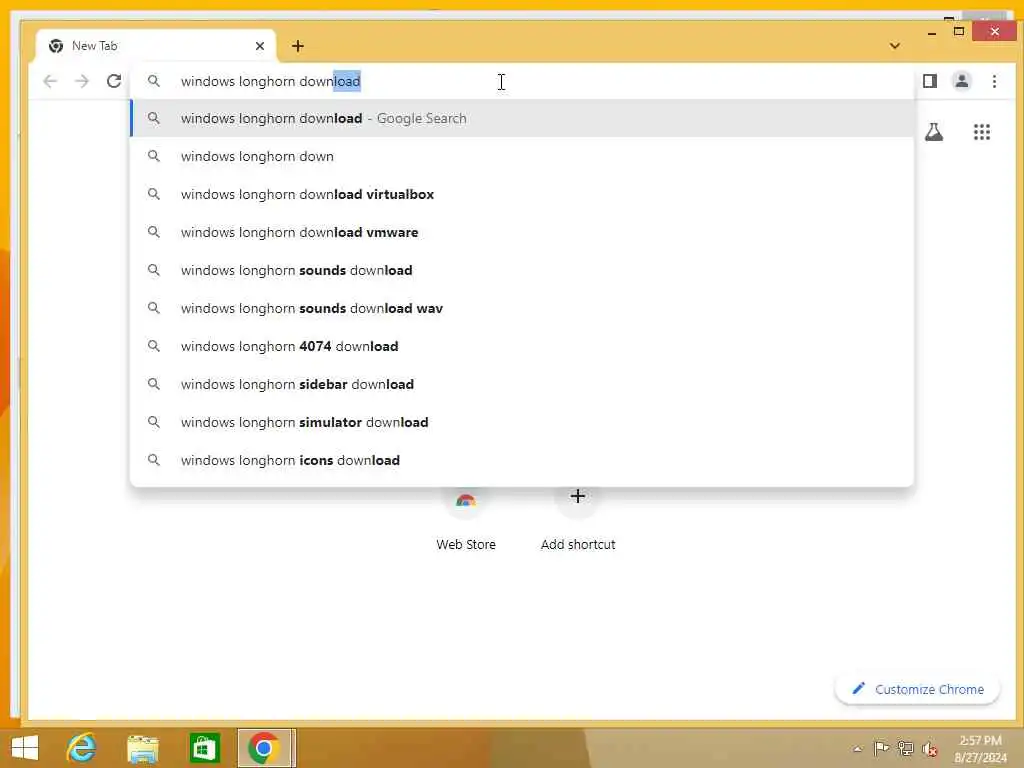Screen dimensions: 1024x768
Task: Open Windows Store from taskbar
Action: click(204, 748)
